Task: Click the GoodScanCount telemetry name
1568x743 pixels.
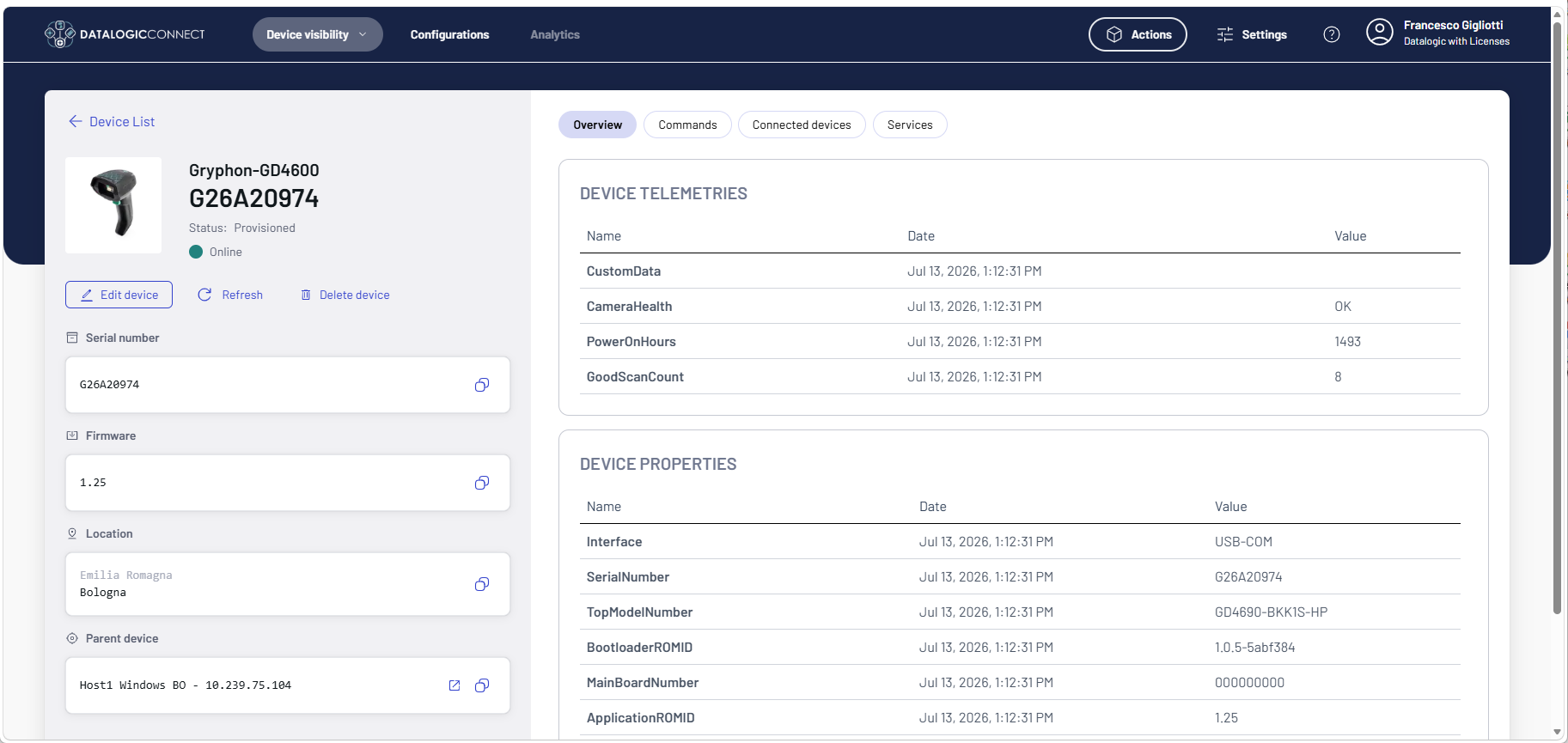Action: coord(635,377)
